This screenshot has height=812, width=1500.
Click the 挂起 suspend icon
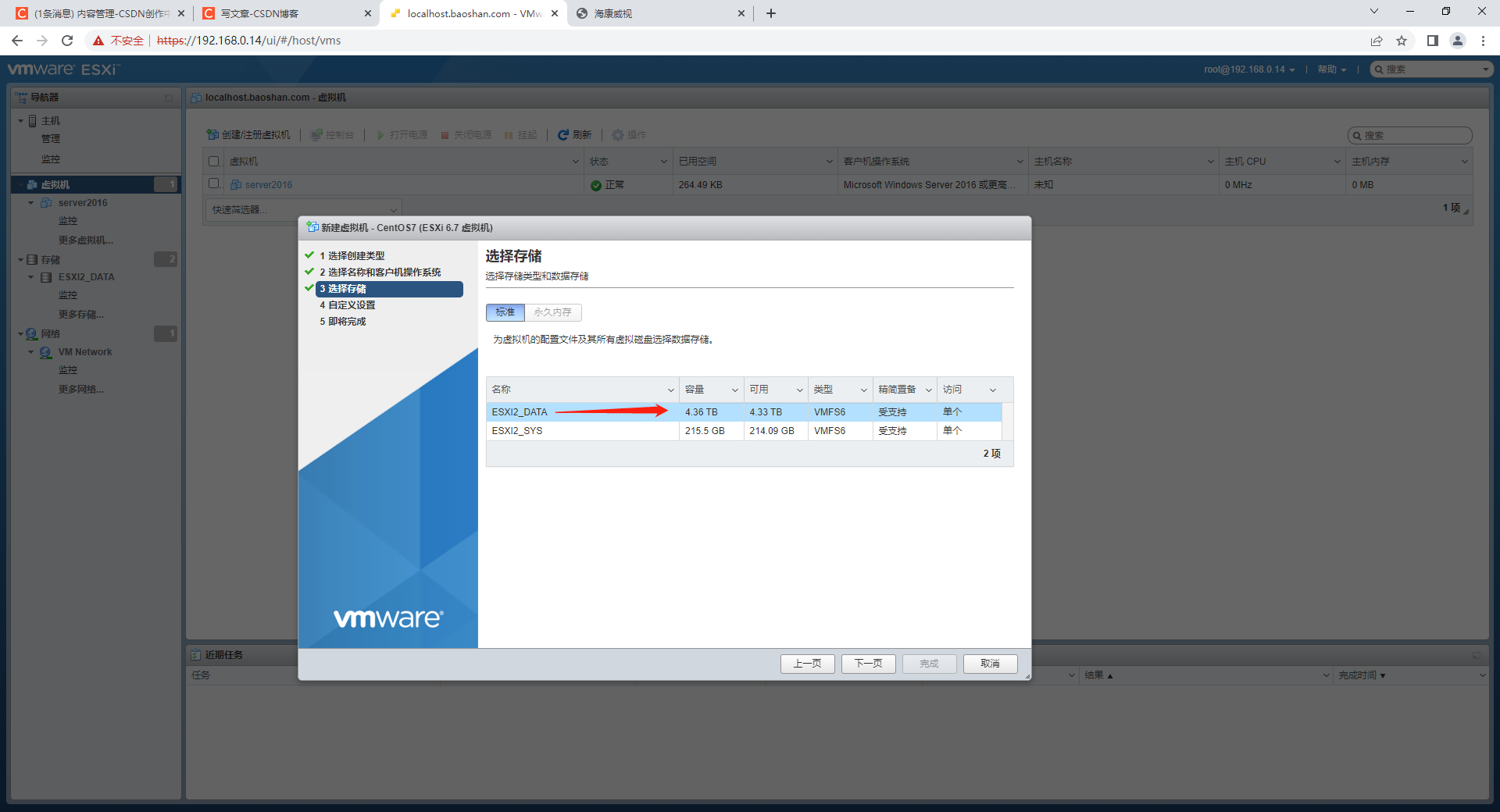point(508,134)
